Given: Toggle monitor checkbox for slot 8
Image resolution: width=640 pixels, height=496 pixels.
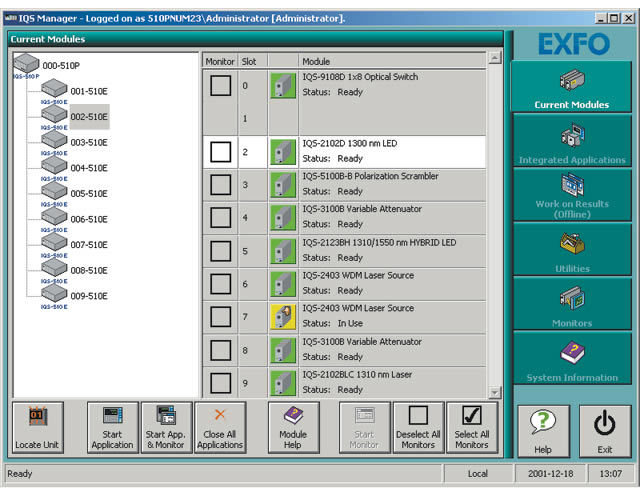Looking at the screenshot, I should coord(220,350).
